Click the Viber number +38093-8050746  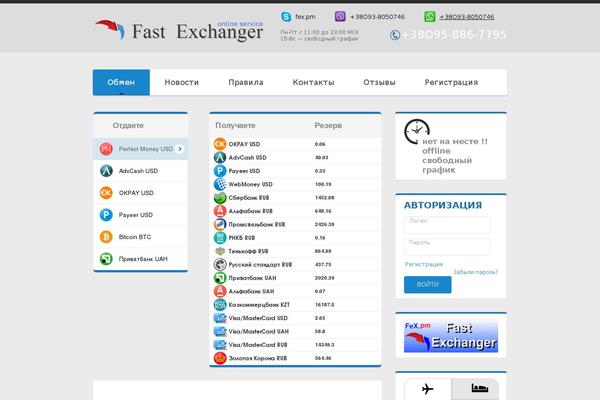[x=377, y=17]
